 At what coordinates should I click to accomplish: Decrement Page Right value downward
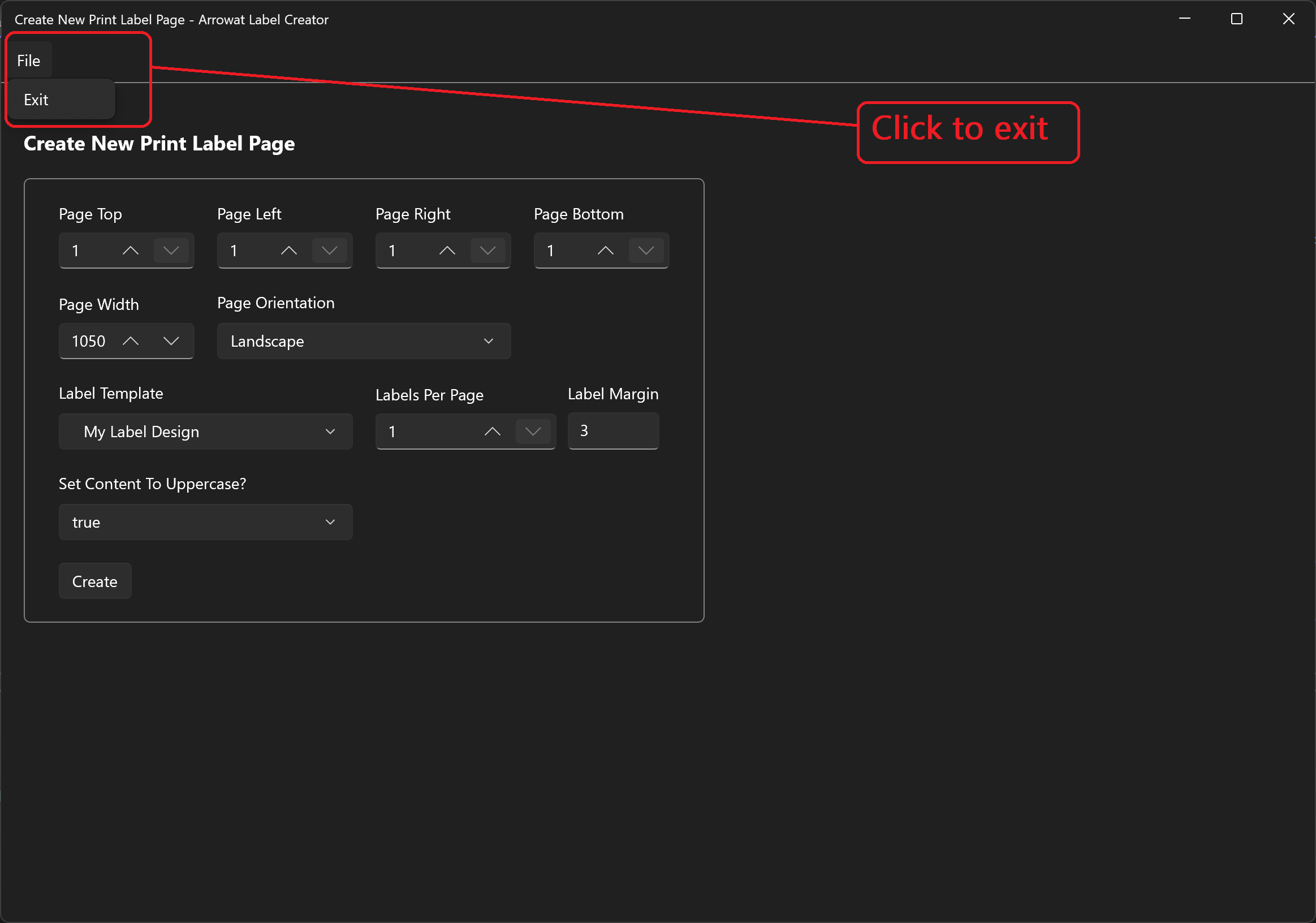488,250
